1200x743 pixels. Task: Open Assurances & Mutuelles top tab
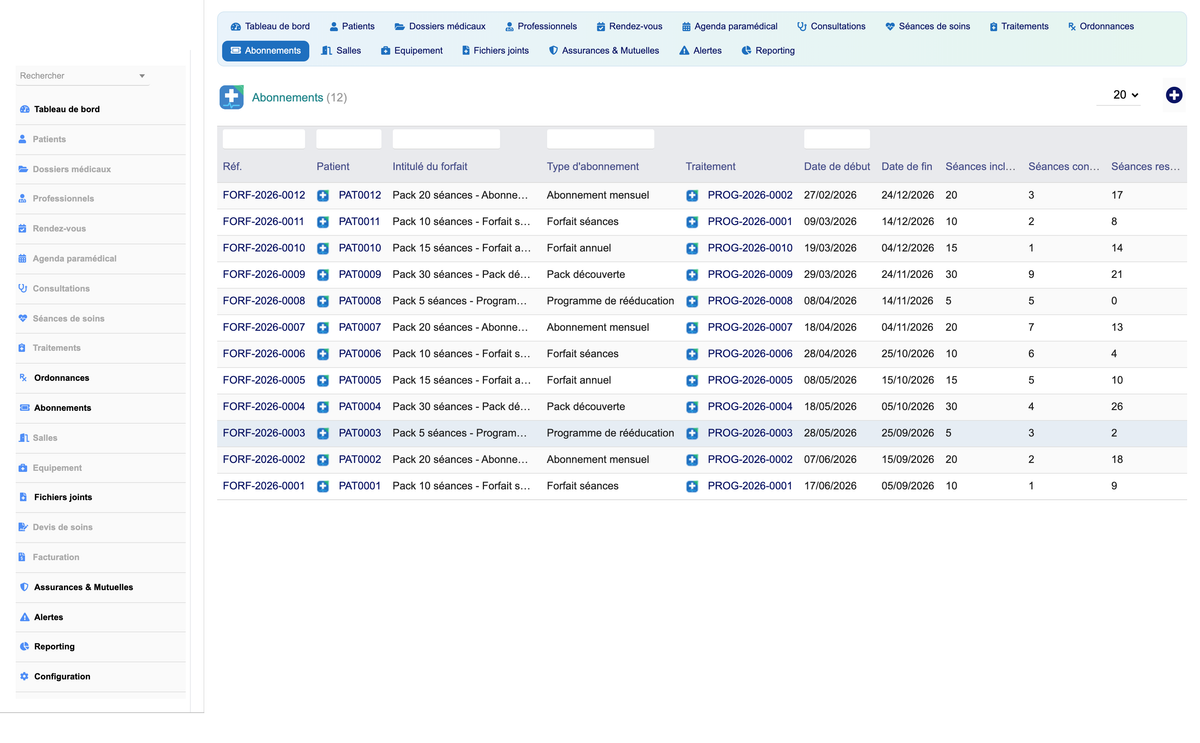pos(604,51)
